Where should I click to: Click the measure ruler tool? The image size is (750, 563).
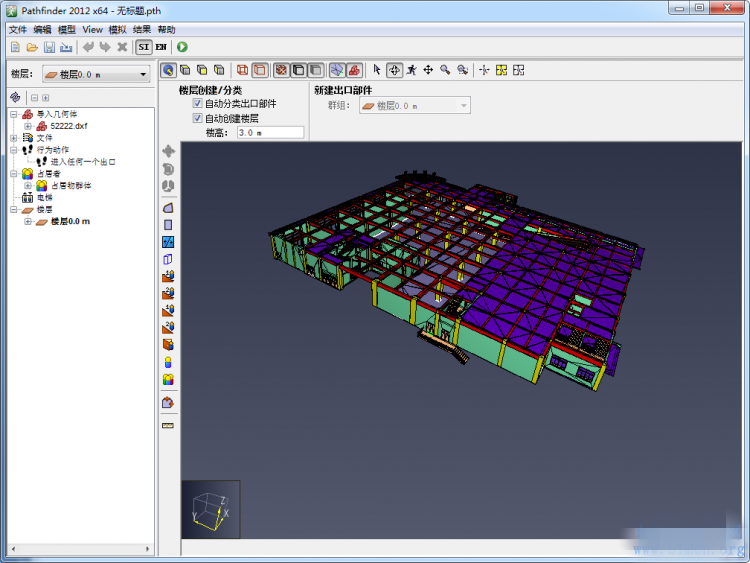click(168, 425)
